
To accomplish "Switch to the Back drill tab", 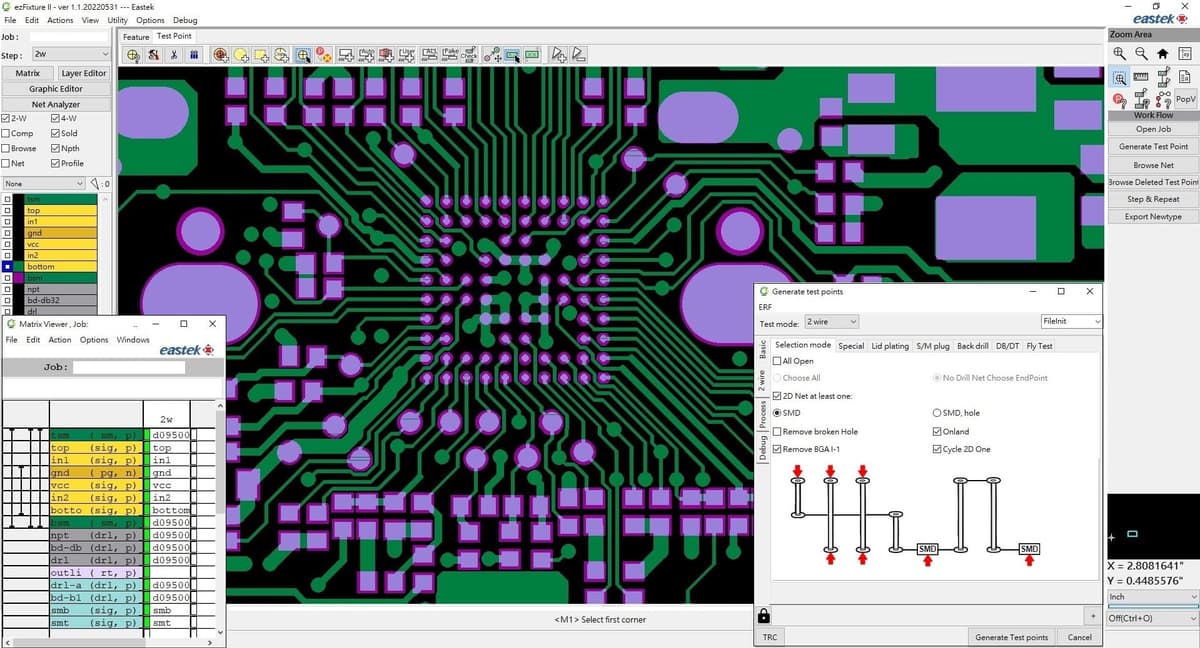I will [972, 346].
